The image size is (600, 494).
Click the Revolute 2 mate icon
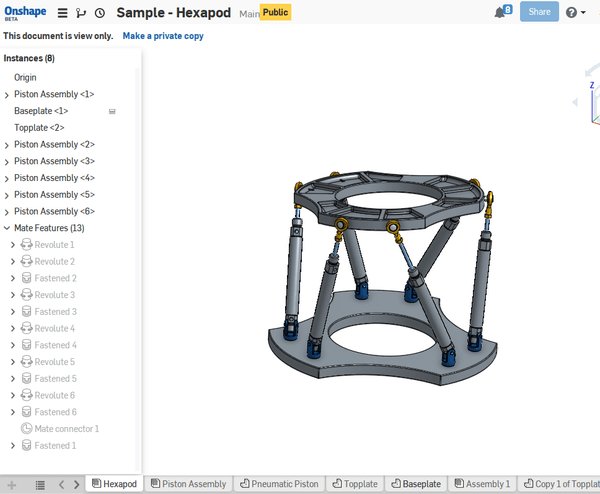point(26,261)
